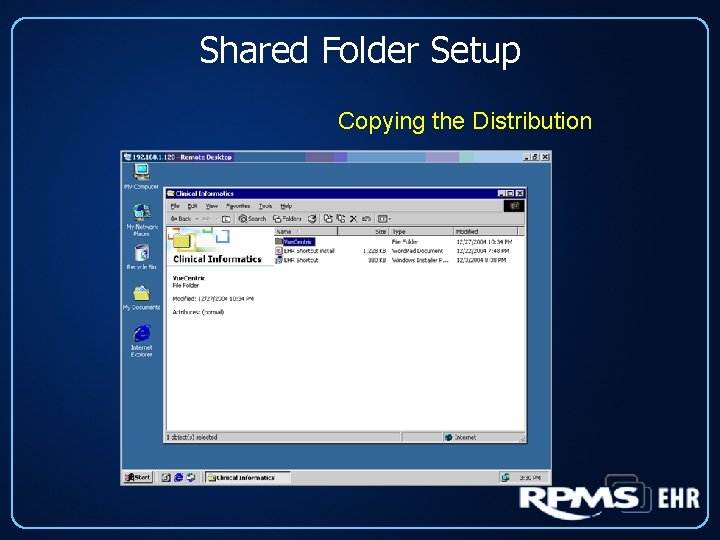Close the Remote Desktop window
720x540 pixels.
[x=545, y=157]
